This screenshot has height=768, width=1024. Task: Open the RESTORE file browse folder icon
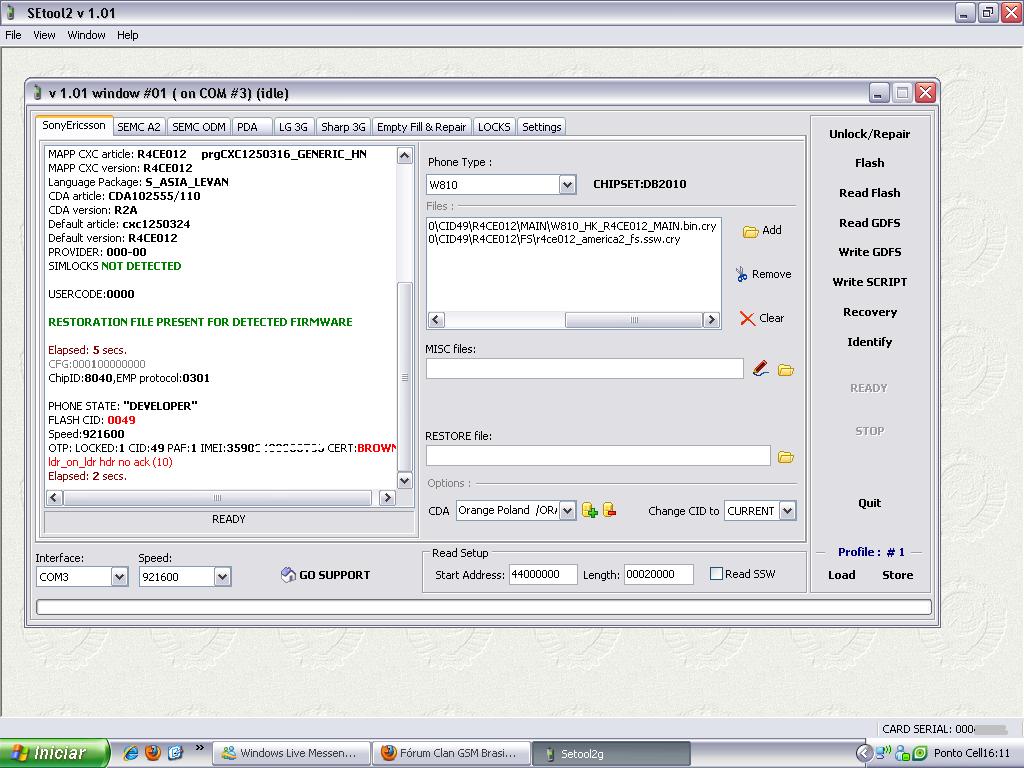click(x=786, y=456)
